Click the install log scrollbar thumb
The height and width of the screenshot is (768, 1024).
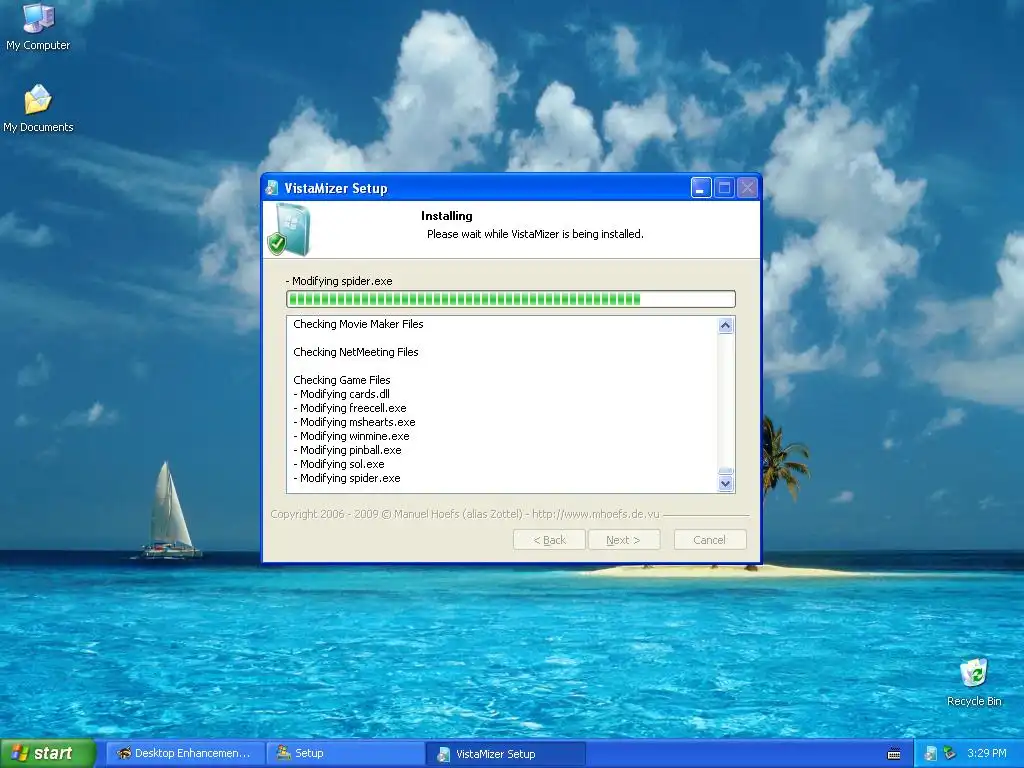coord(726,471)
